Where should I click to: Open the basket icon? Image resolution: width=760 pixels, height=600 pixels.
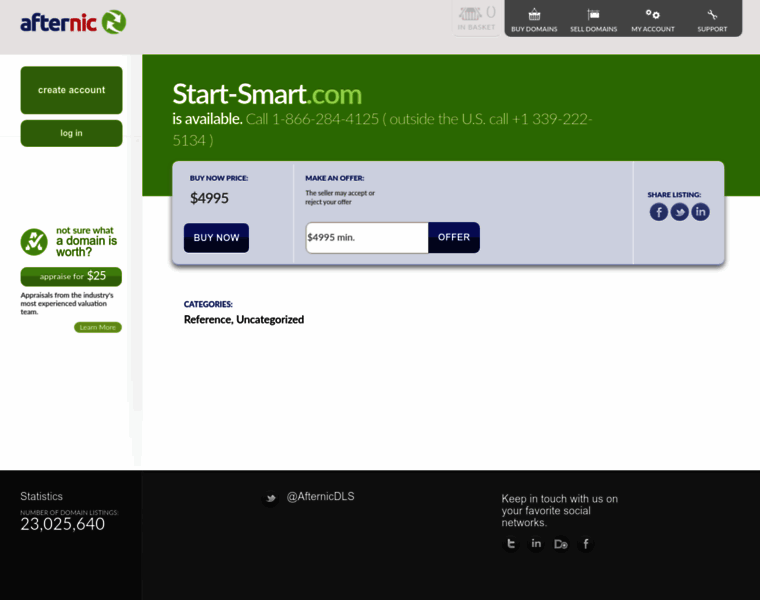476,18
